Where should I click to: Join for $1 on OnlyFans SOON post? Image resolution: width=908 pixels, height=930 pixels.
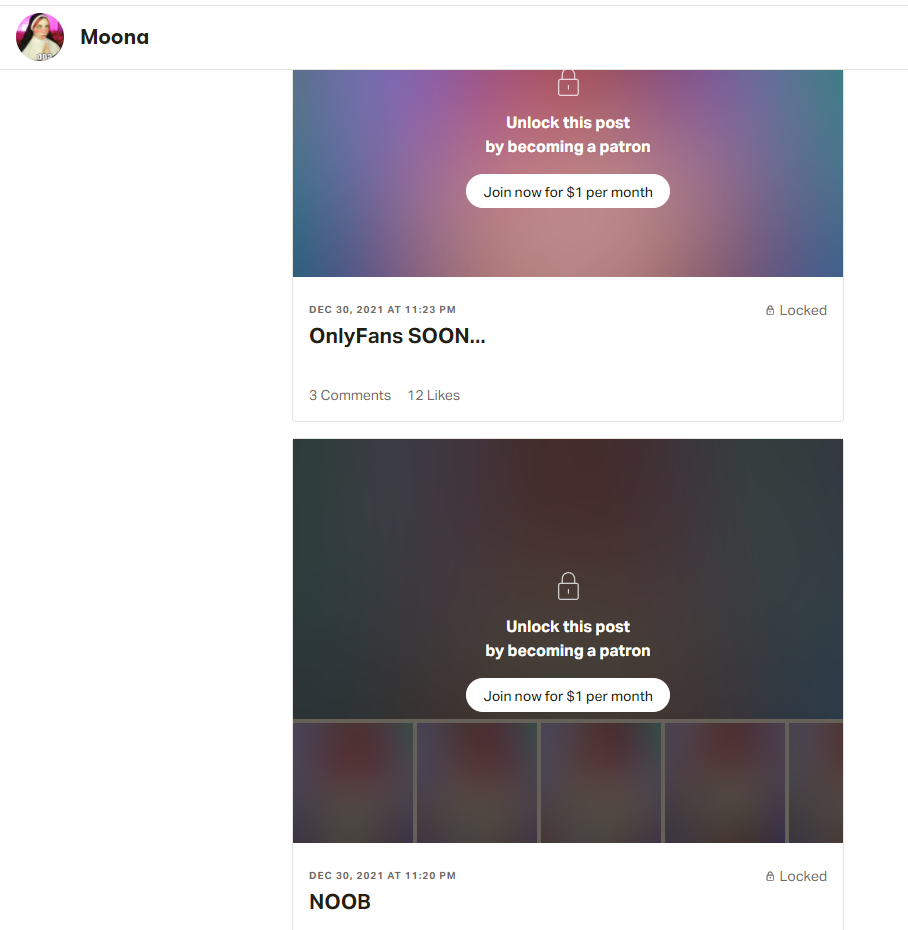click(568, 192)
